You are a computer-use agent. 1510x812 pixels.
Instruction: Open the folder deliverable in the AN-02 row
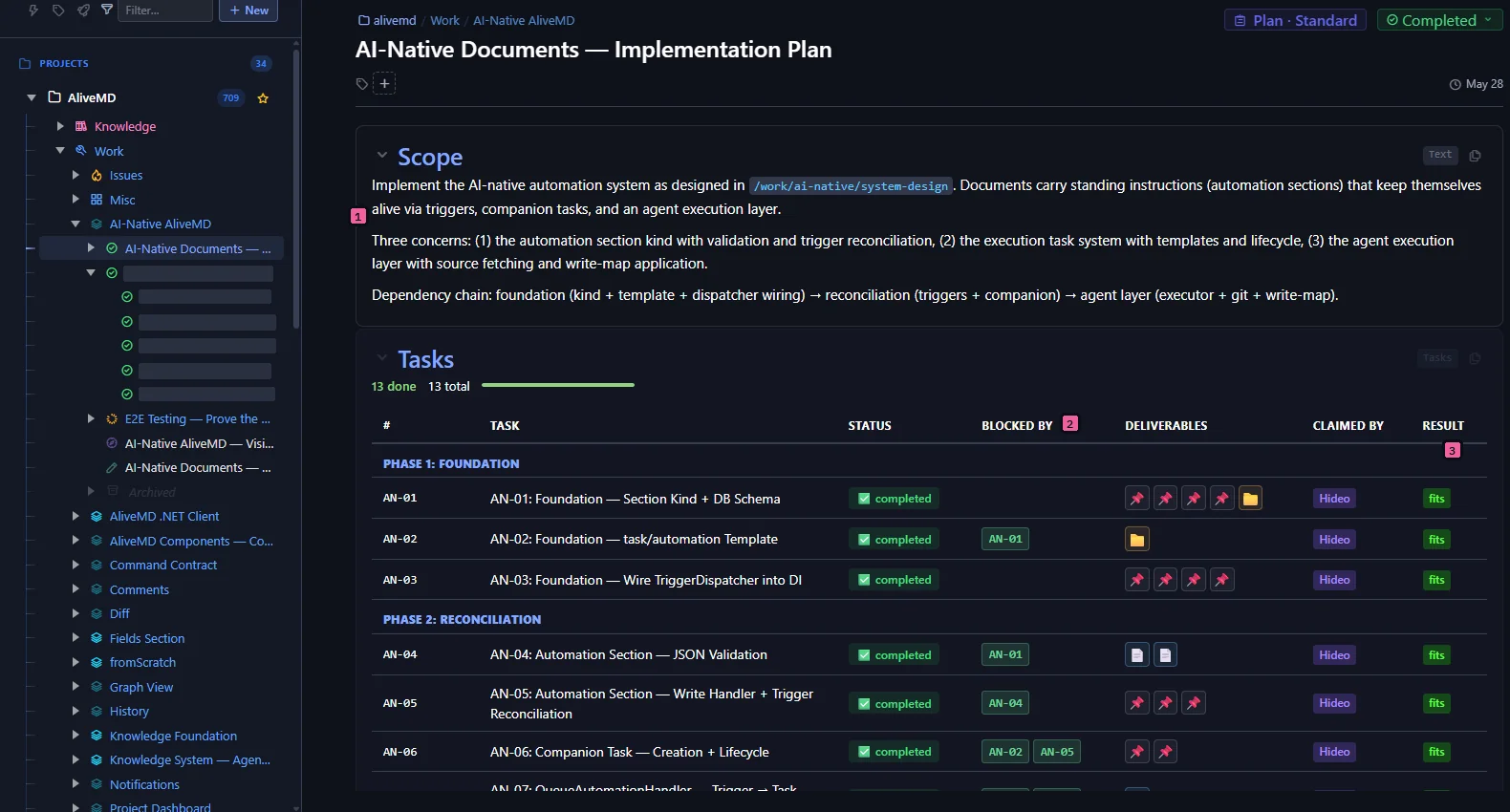point(1137,540)
